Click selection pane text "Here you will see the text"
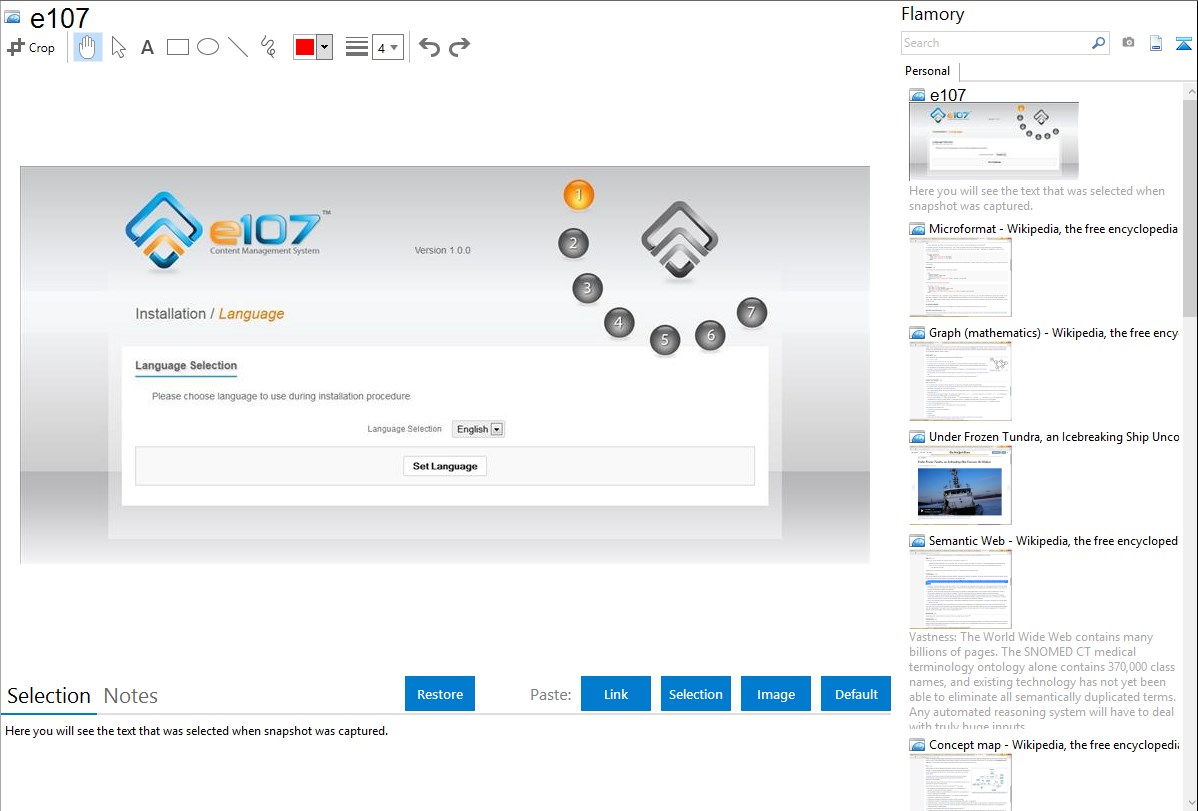Viewport: 1198px width, 811px height. click(196, 731)
